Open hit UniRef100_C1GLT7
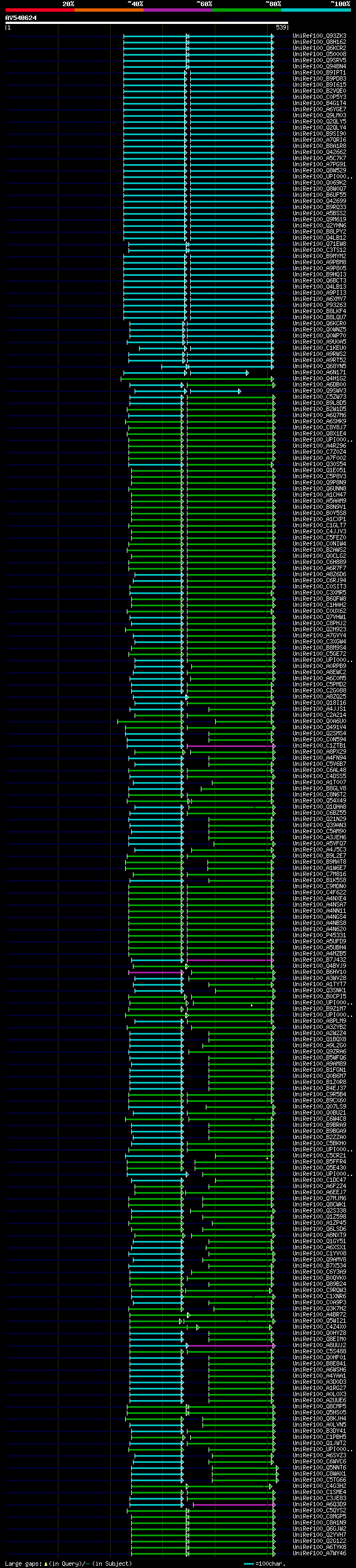356x1568 pixels. tap(319, 525)
